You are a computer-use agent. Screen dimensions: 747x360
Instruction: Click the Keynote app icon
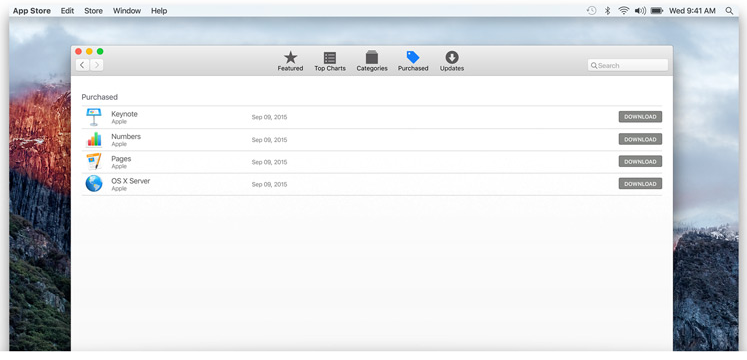point(93,117)
